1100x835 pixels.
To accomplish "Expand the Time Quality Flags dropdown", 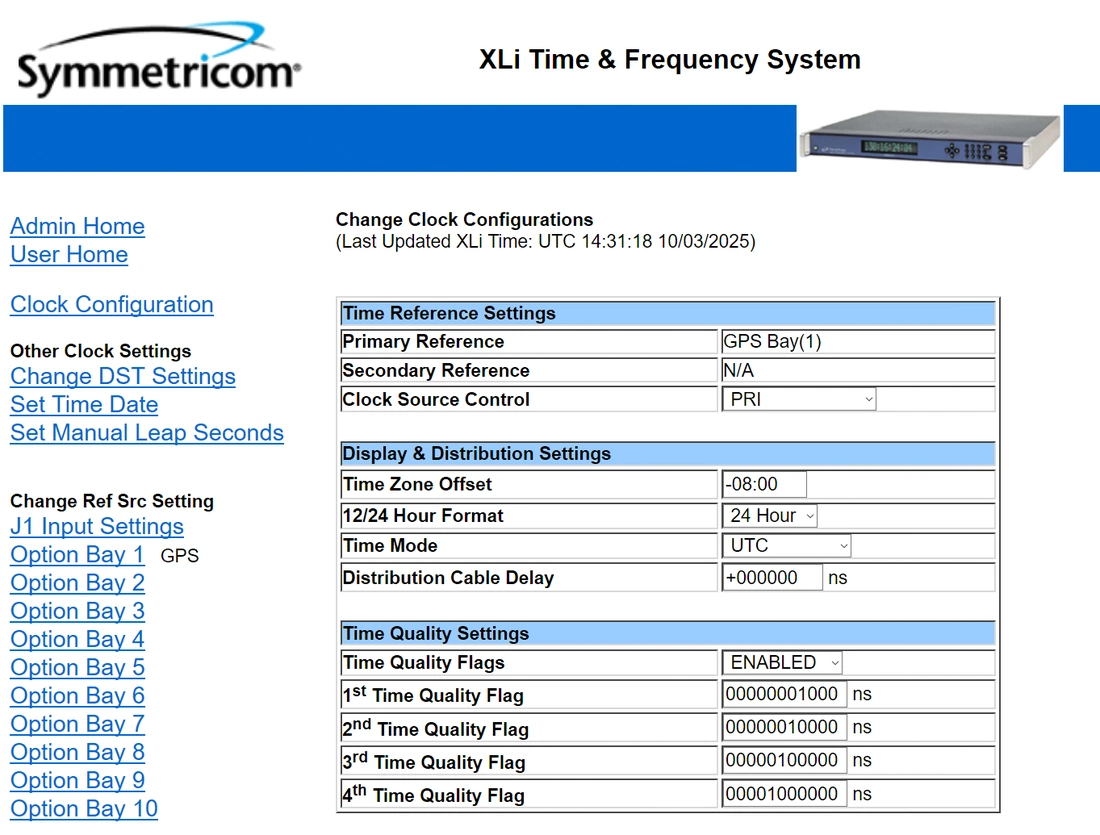I will [782, 663].
